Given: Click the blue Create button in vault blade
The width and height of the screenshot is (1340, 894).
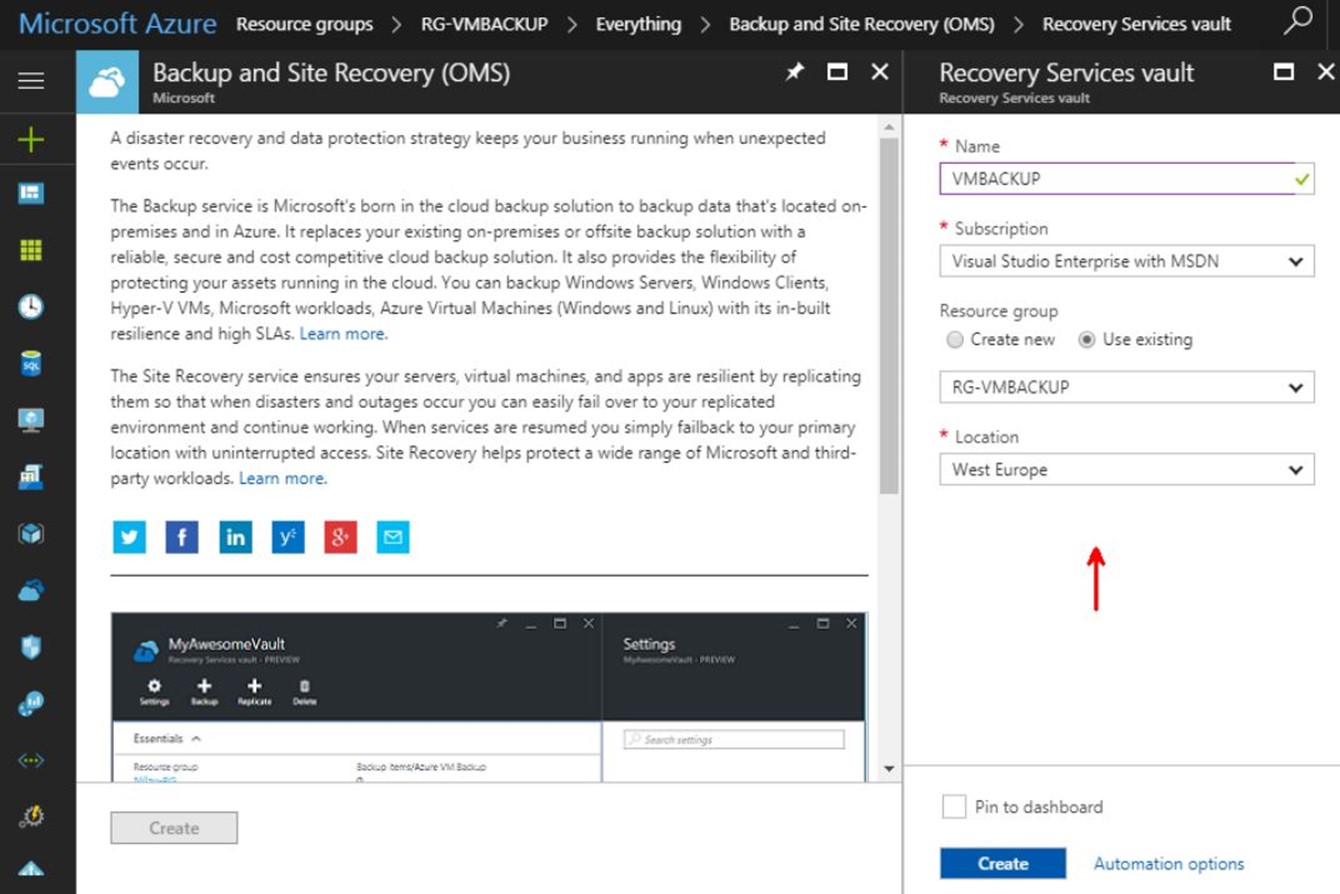Looking at the screenshot, I should (1003, 864).
